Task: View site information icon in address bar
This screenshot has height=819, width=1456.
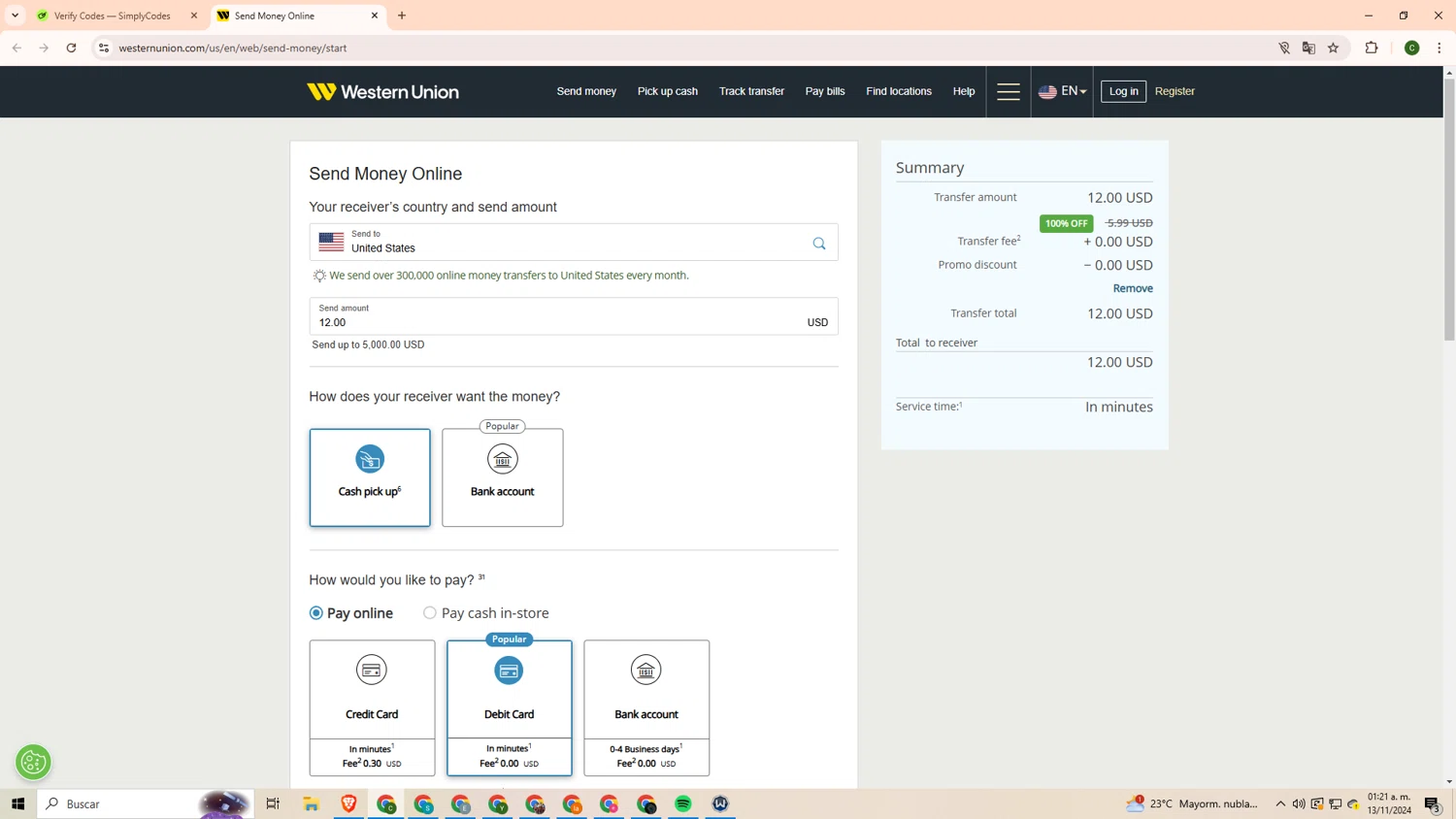Action: (104, 48)
